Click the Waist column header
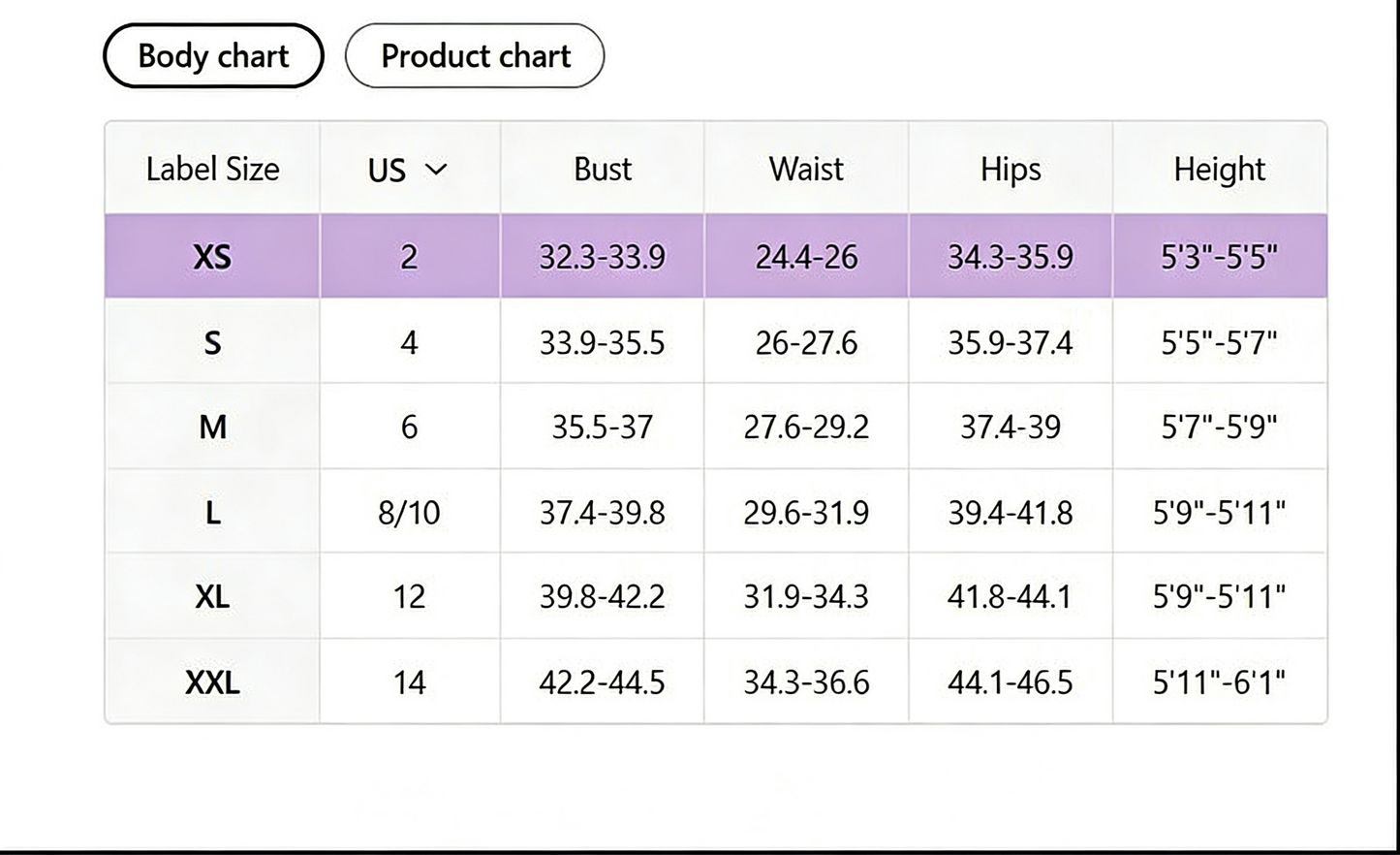The image size is (1400, 855). click(x=806, y=169)
